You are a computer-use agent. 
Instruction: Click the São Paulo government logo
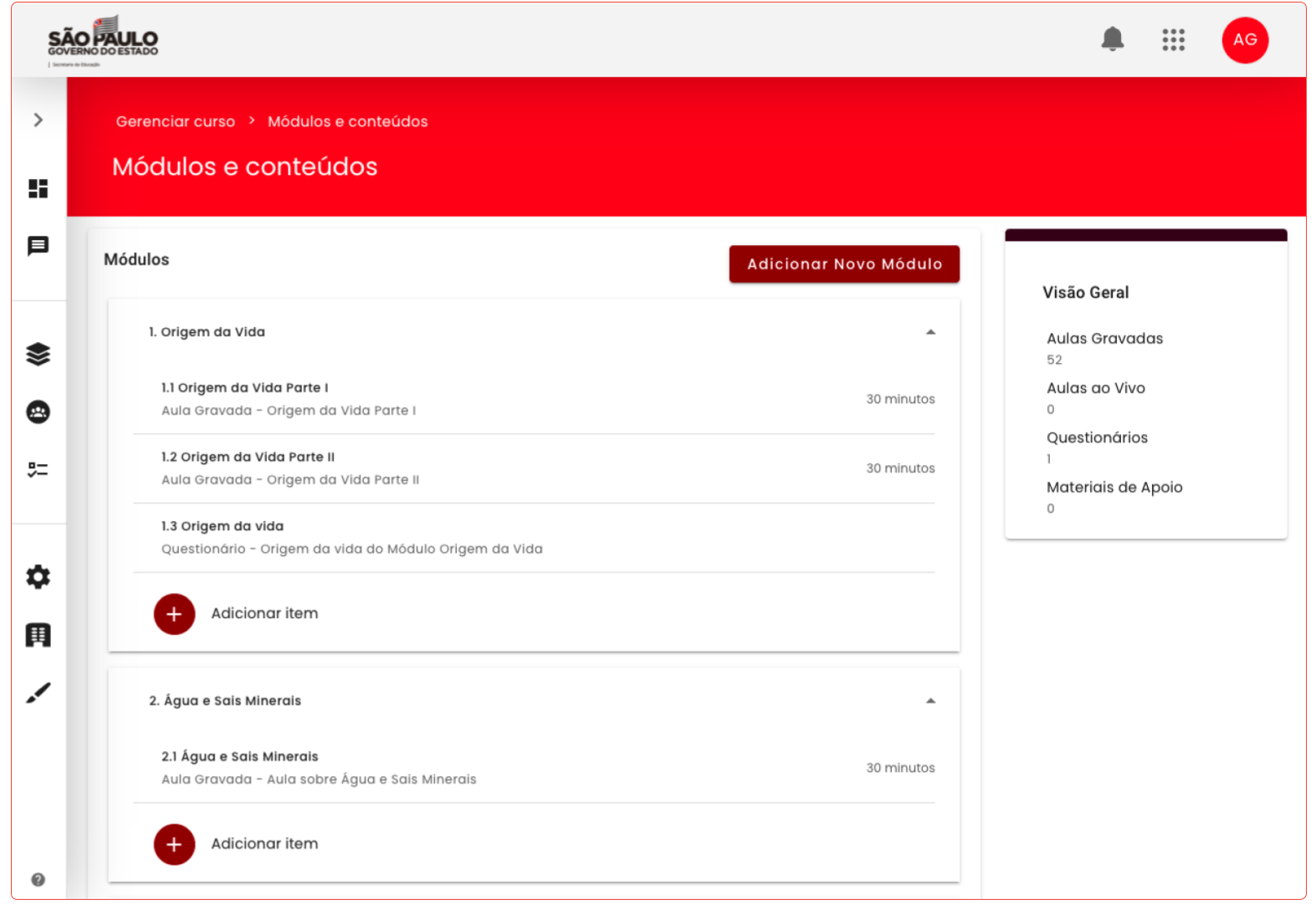coord(103,40)
